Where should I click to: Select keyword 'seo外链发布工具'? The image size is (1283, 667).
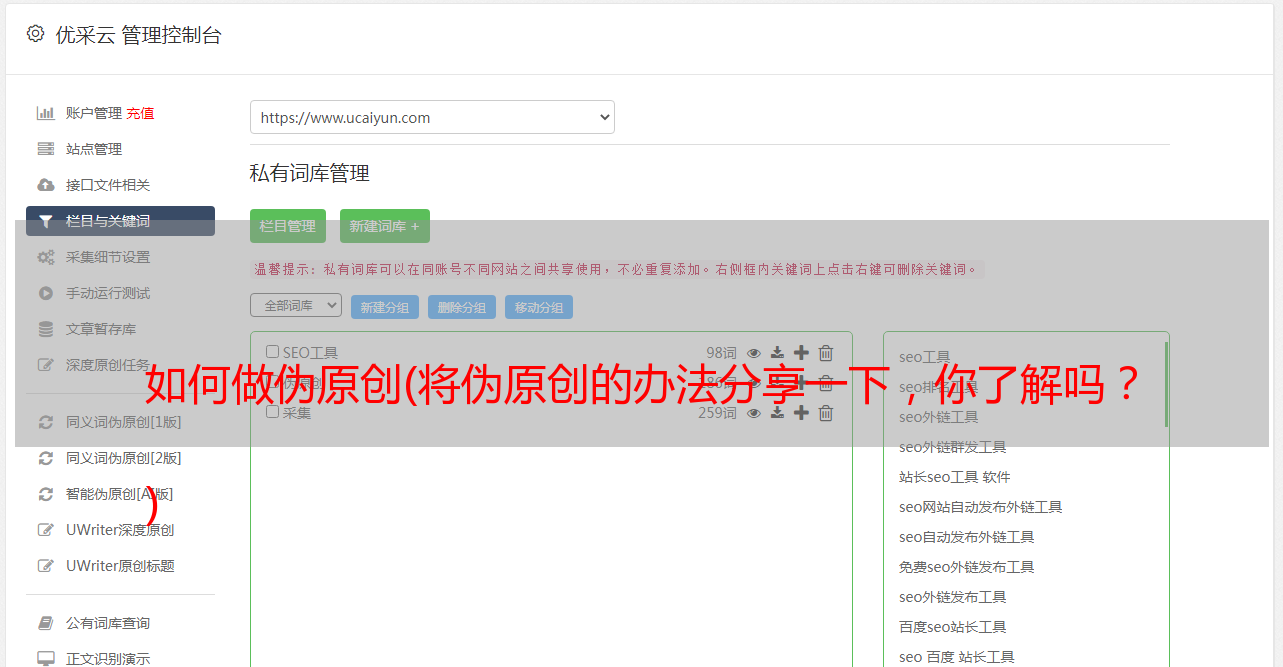pyautogui.click(x=953, y=597)
